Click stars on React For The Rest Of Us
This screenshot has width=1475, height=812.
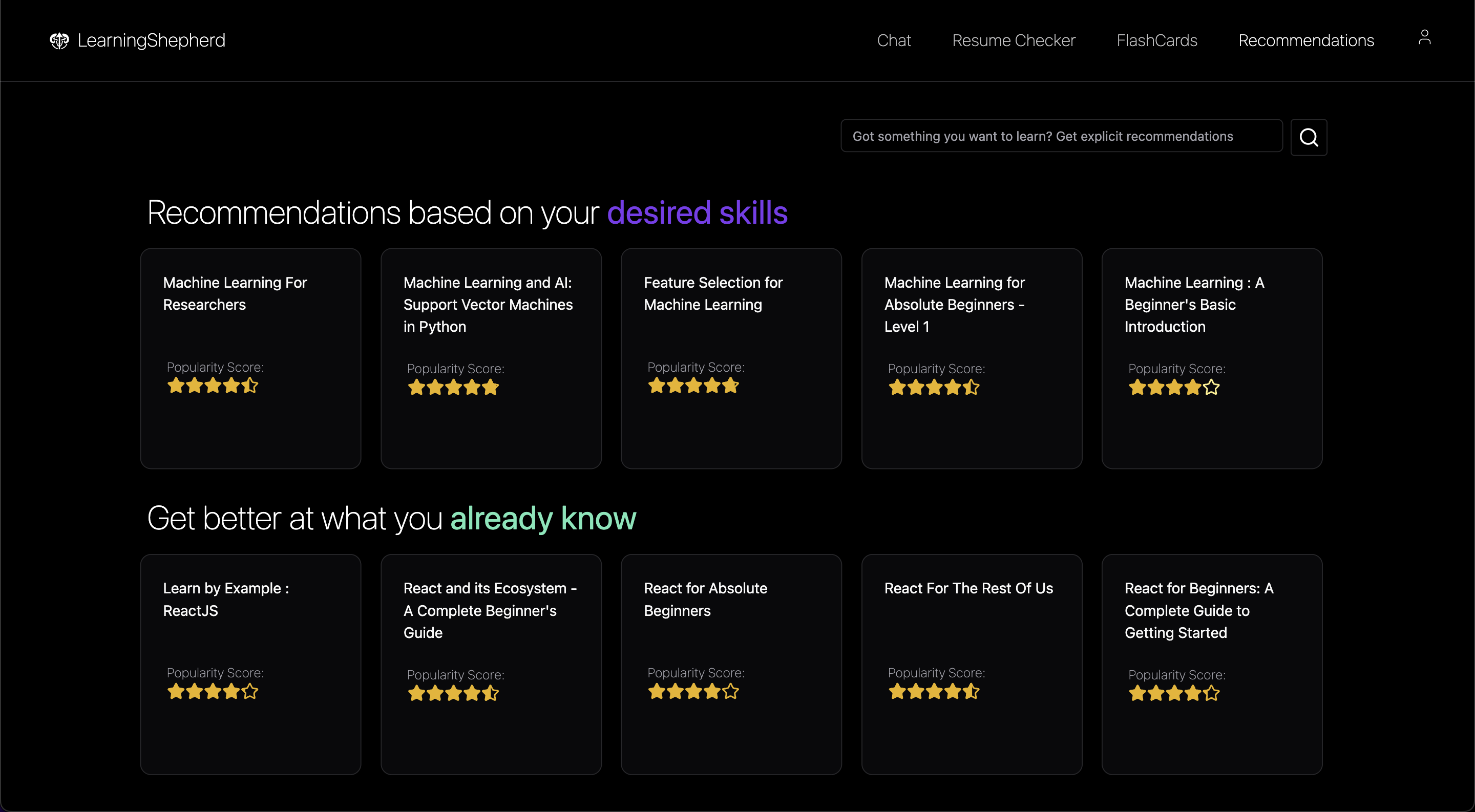pos(933,692)
